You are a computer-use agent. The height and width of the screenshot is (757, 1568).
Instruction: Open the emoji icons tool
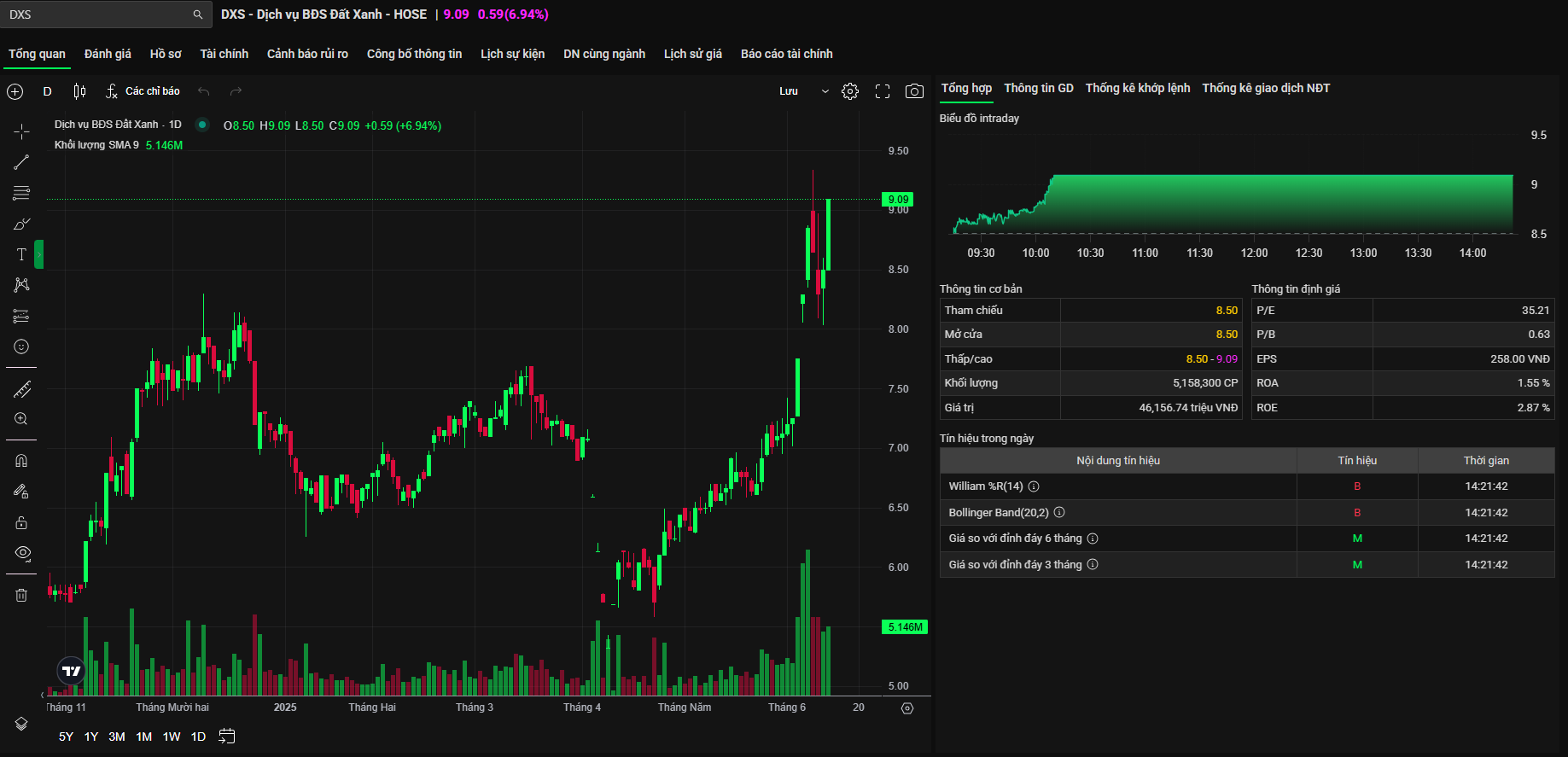coord(22,346)
